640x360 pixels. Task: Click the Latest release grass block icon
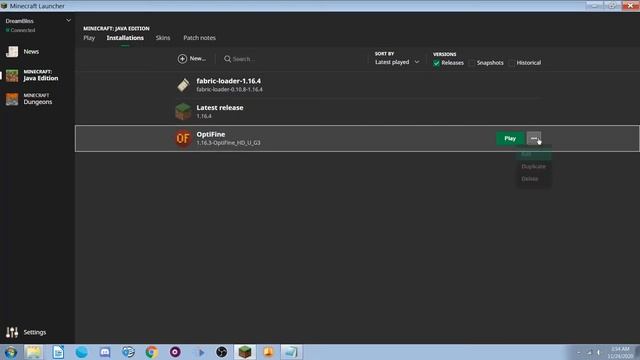(x=183, y=111)
